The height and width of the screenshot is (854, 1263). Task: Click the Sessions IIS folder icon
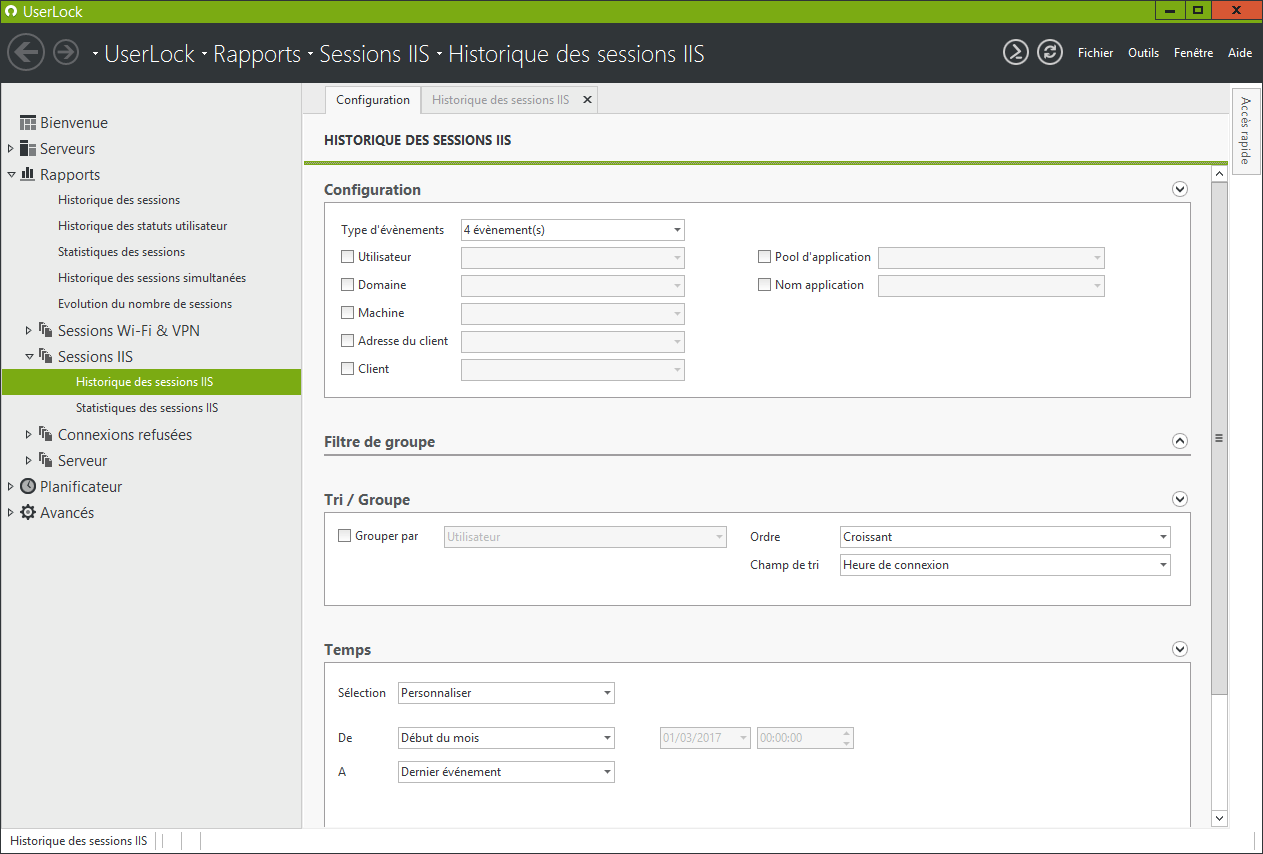coord(46,357)
